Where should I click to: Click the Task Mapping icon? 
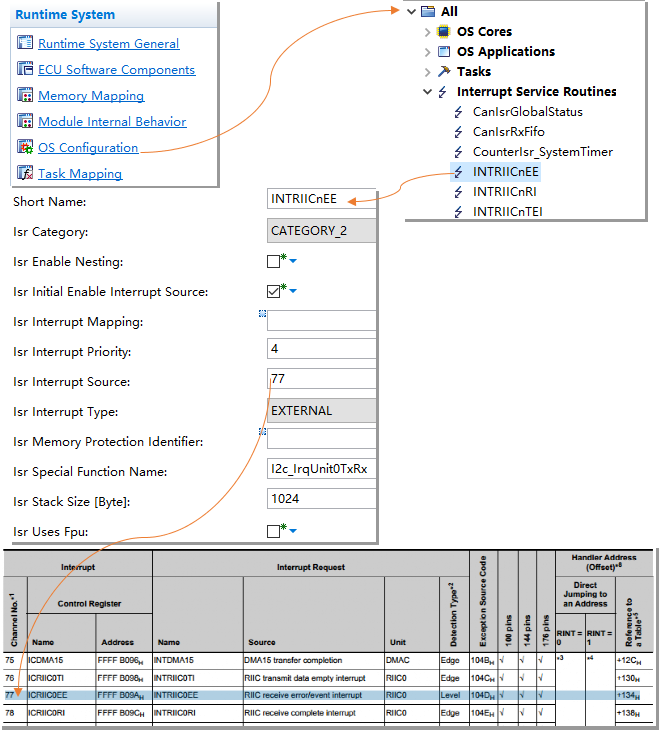tap(25, 174)
